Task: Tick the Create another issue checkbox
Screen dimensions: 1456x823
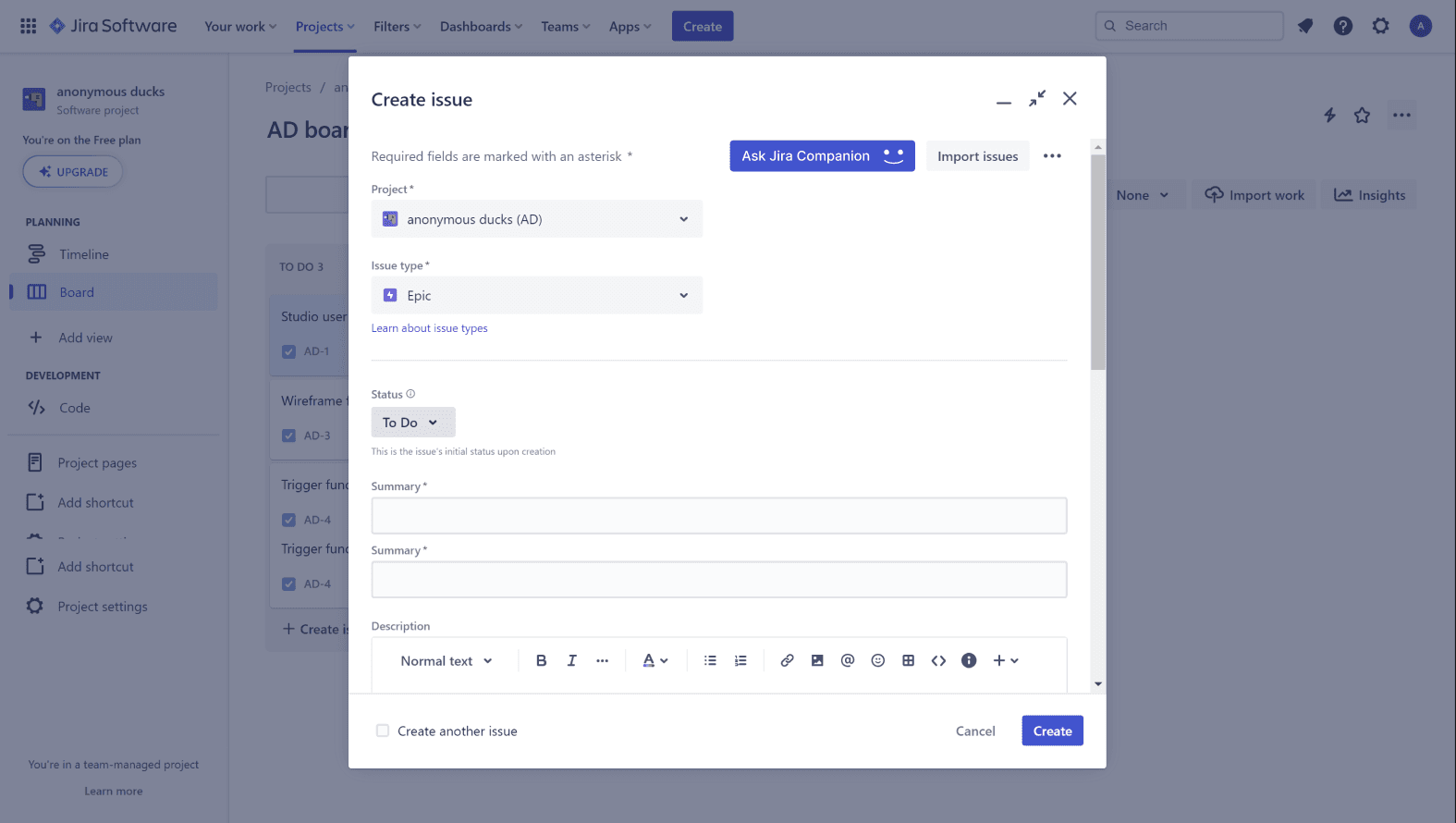Action: [383, 731]
